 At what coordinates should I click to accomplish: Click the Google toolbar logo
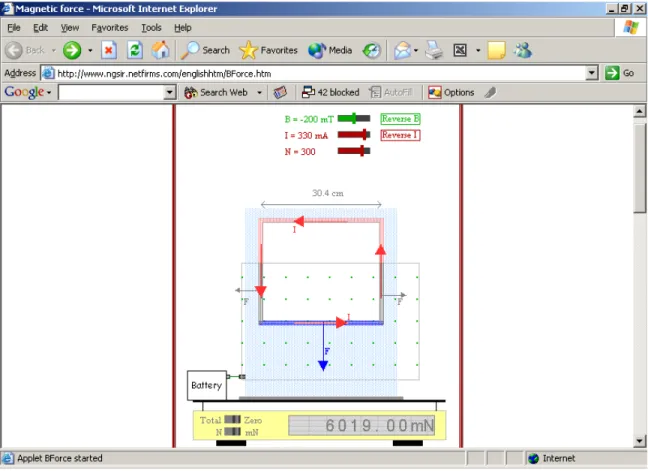[x=24, y=92]
